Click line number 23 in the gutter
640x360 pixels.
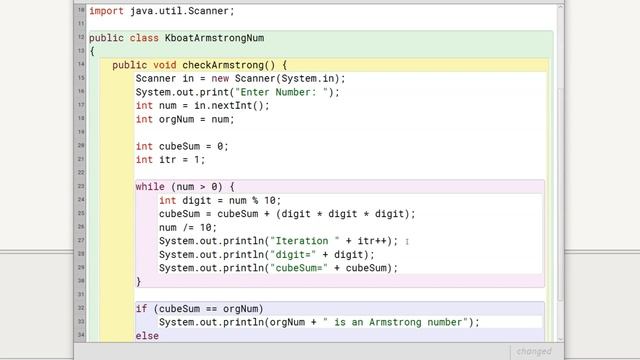pos(81,186)
